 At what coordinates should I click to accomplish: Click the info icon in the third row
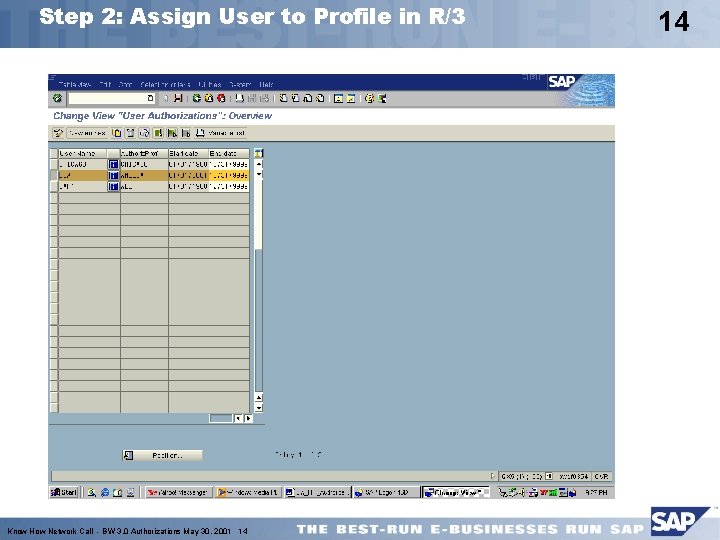(113, 186)
